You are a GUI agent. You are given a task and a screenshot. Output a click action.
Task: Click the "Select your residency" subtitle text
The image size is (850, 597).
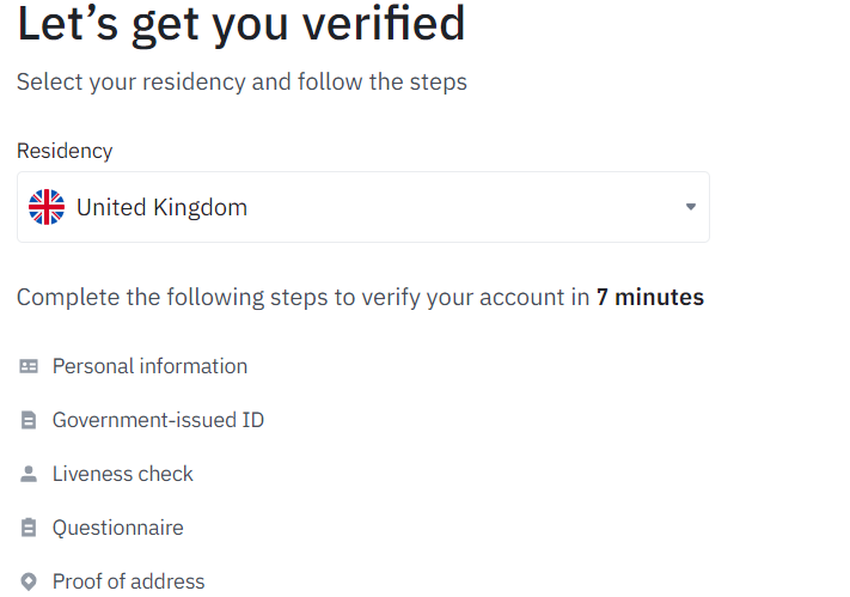[x=241, y=82]
